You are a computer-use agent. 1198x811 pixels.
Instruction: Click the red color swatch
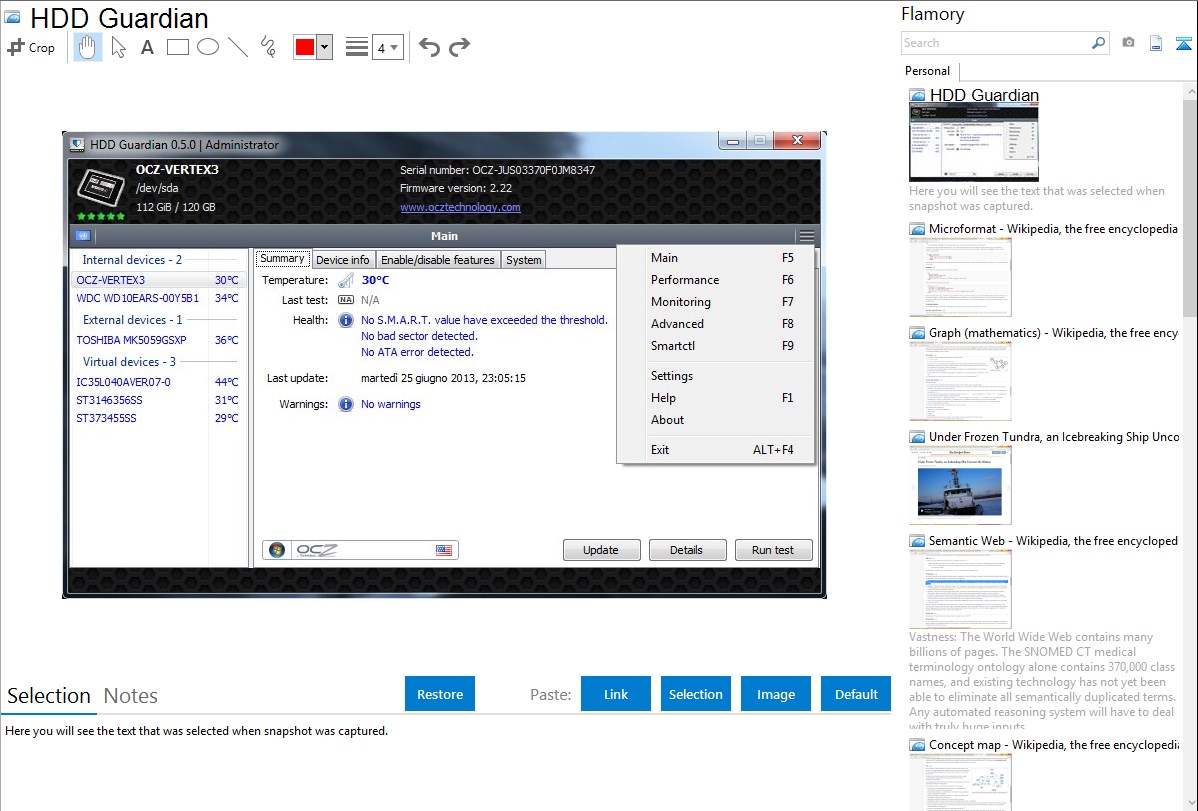[x=304, y=47]
